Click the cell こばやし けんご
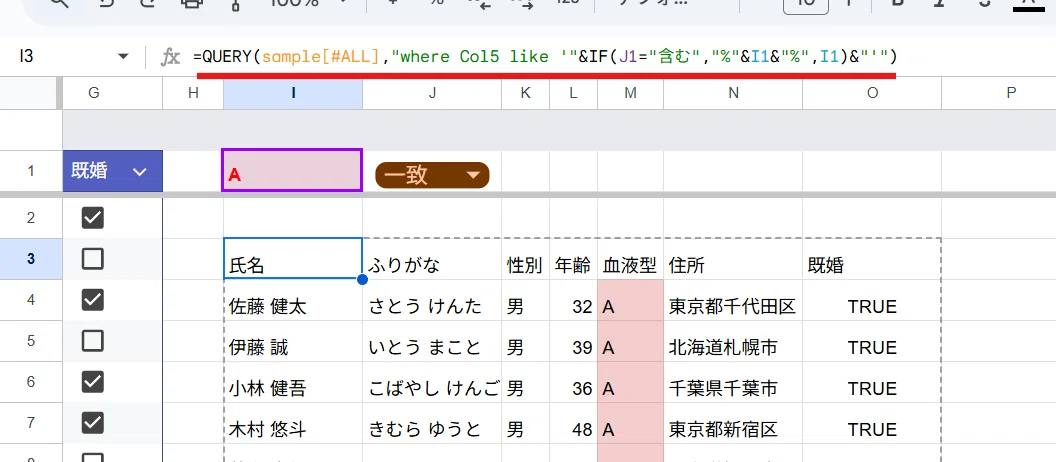This screenshot has width=1056, height=462. (432, 382)
